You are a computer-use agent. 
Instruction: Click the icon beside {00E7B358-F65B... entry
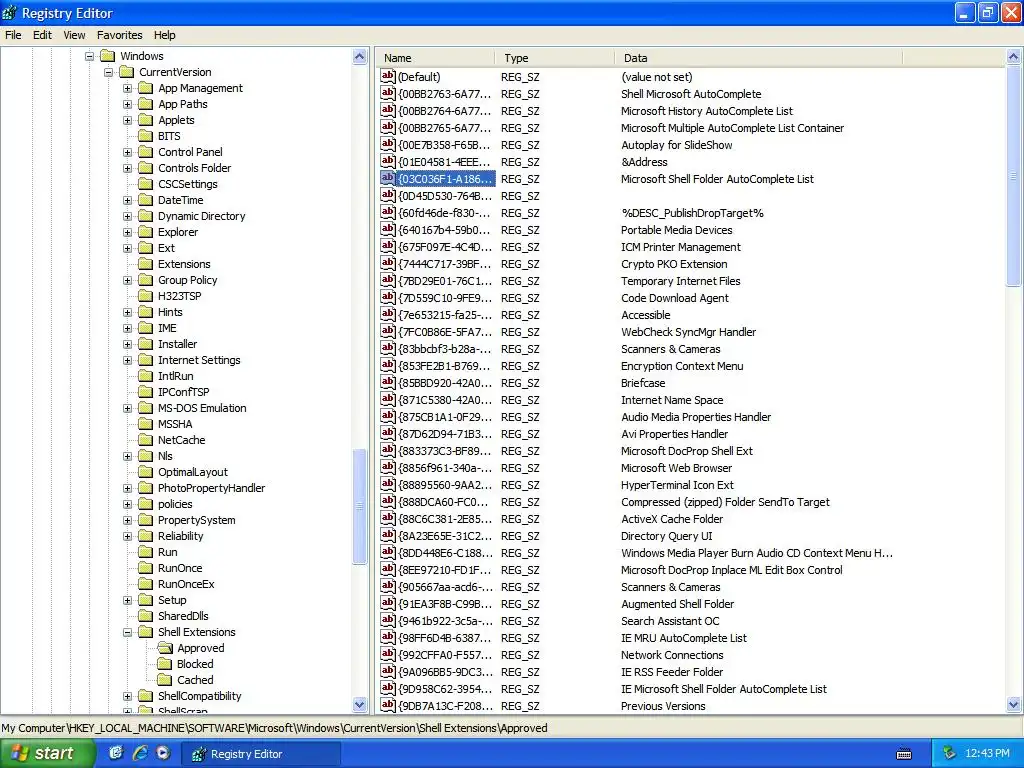(388, 144)
